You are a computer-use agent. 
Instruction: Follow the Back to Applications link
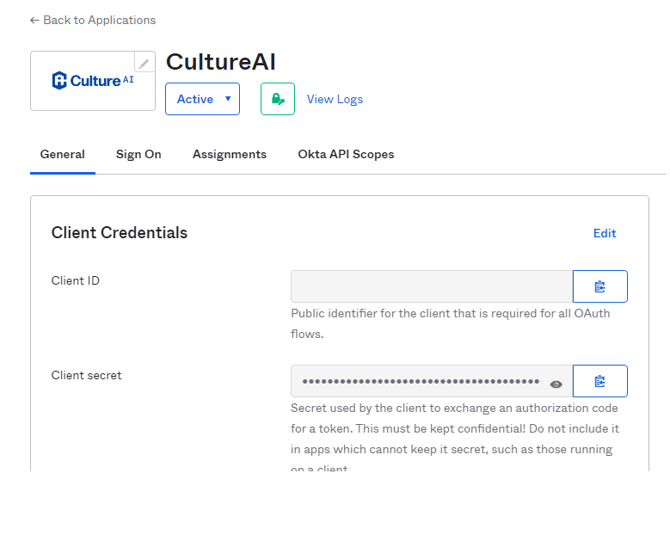pyautogui.click(x=99, y=20)
